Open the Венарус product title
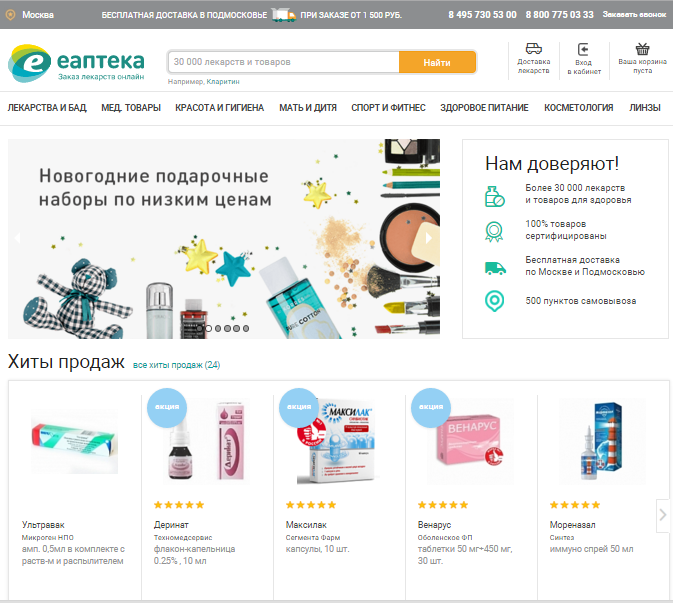 [434, 525]
